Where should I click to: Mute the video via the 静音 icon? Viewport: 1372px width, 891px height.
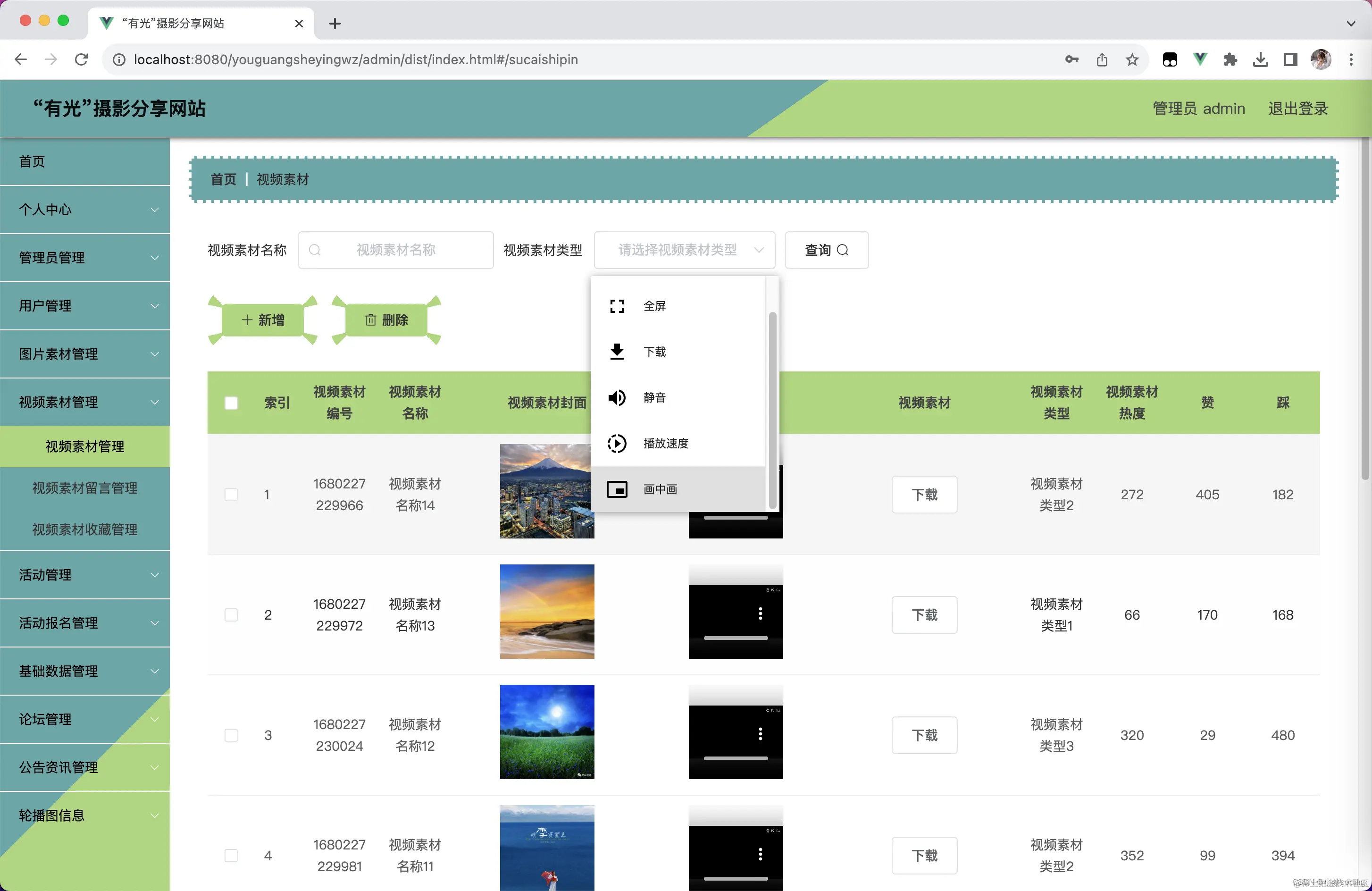617,397
